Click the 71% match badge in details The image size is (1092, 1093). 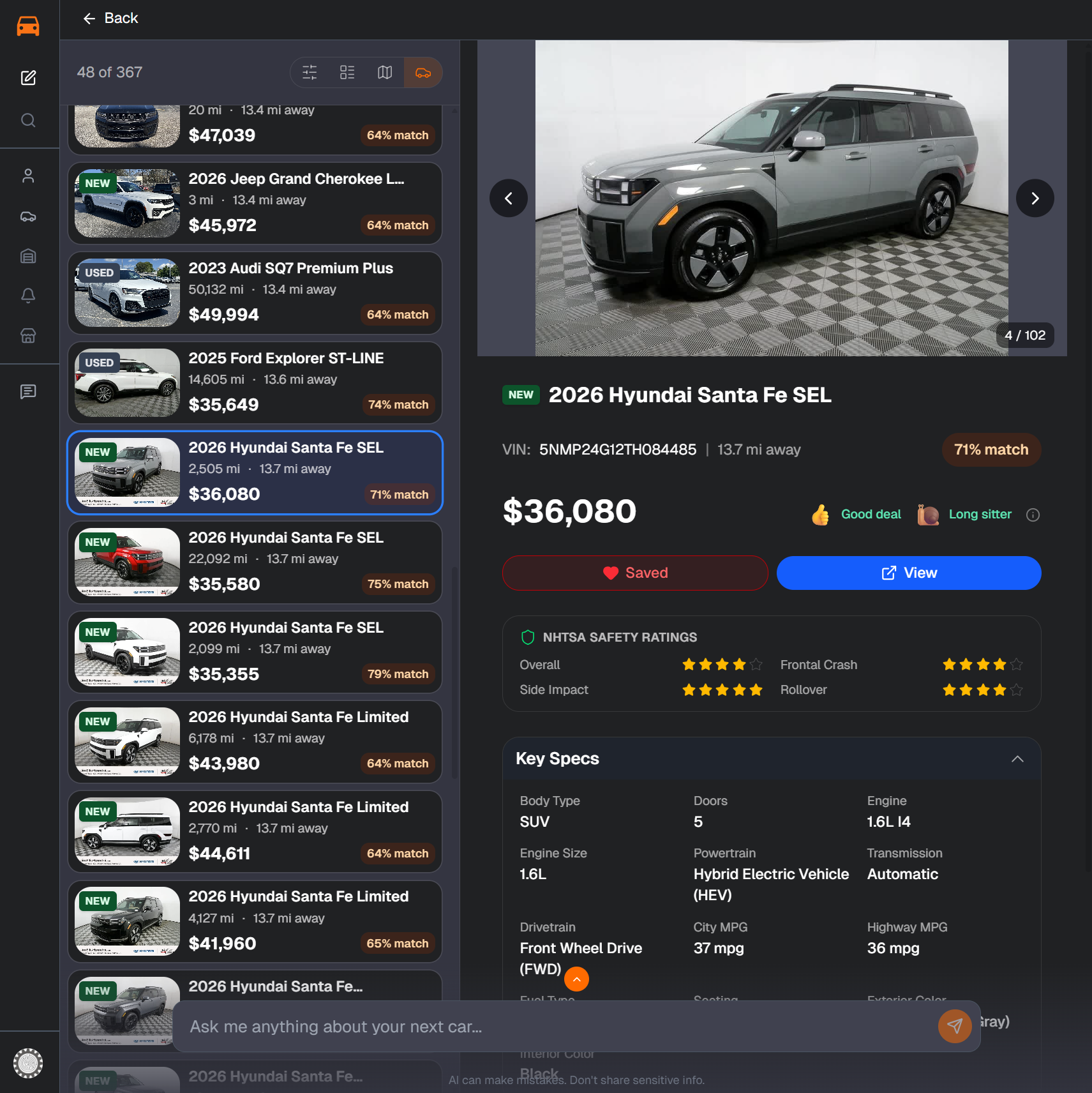991,450
